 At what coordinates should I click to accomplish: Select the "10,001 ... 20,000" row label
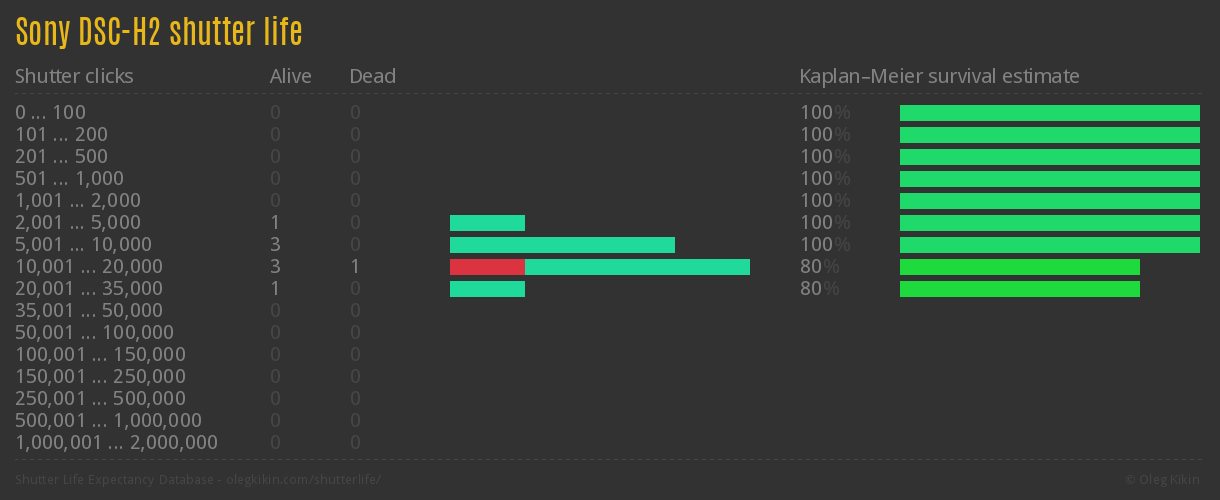89,267
